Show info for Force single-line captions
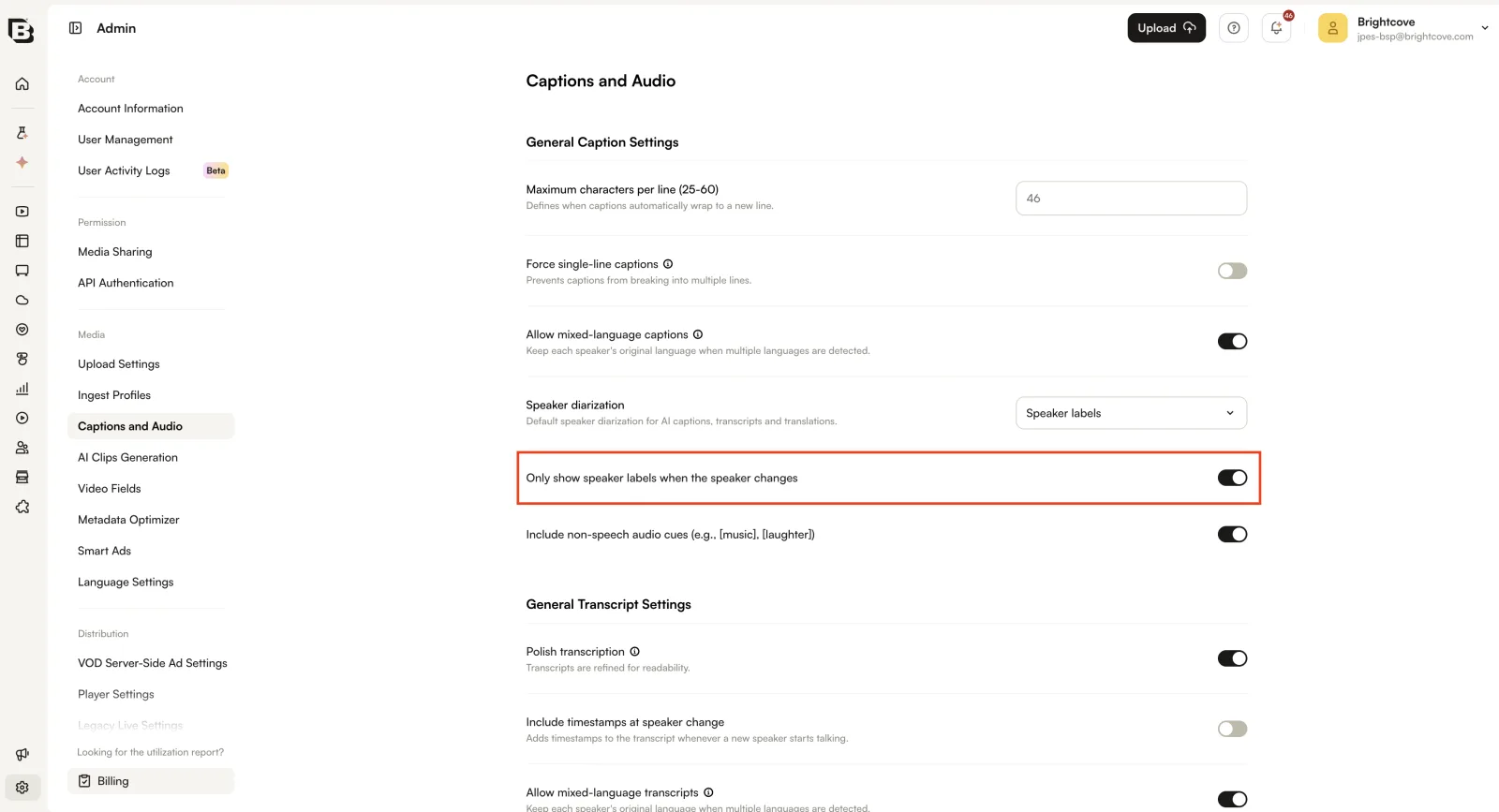Image resolution: width=1499 pixels, height=812 pixels. [668, 264]
